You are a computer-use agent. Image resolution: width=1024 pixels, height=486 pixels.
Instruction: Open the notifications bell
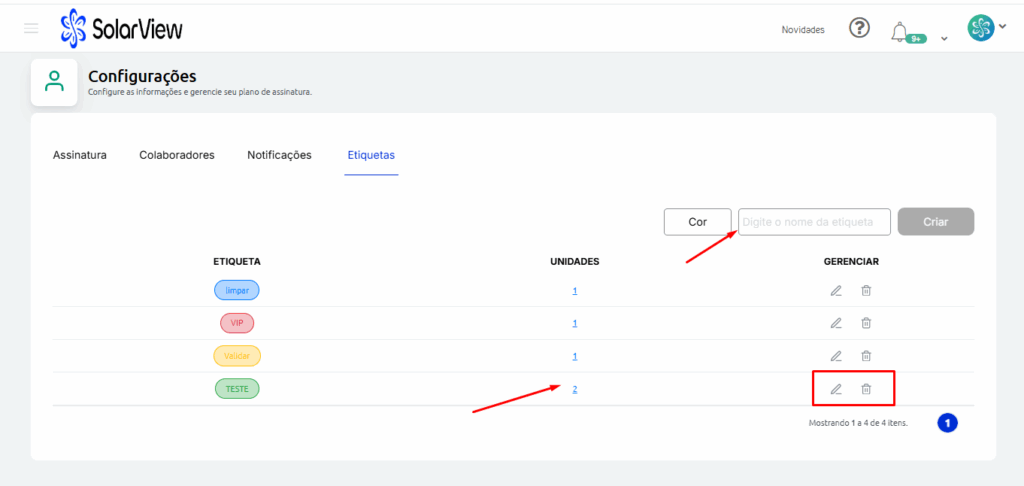tap(899, 31)
